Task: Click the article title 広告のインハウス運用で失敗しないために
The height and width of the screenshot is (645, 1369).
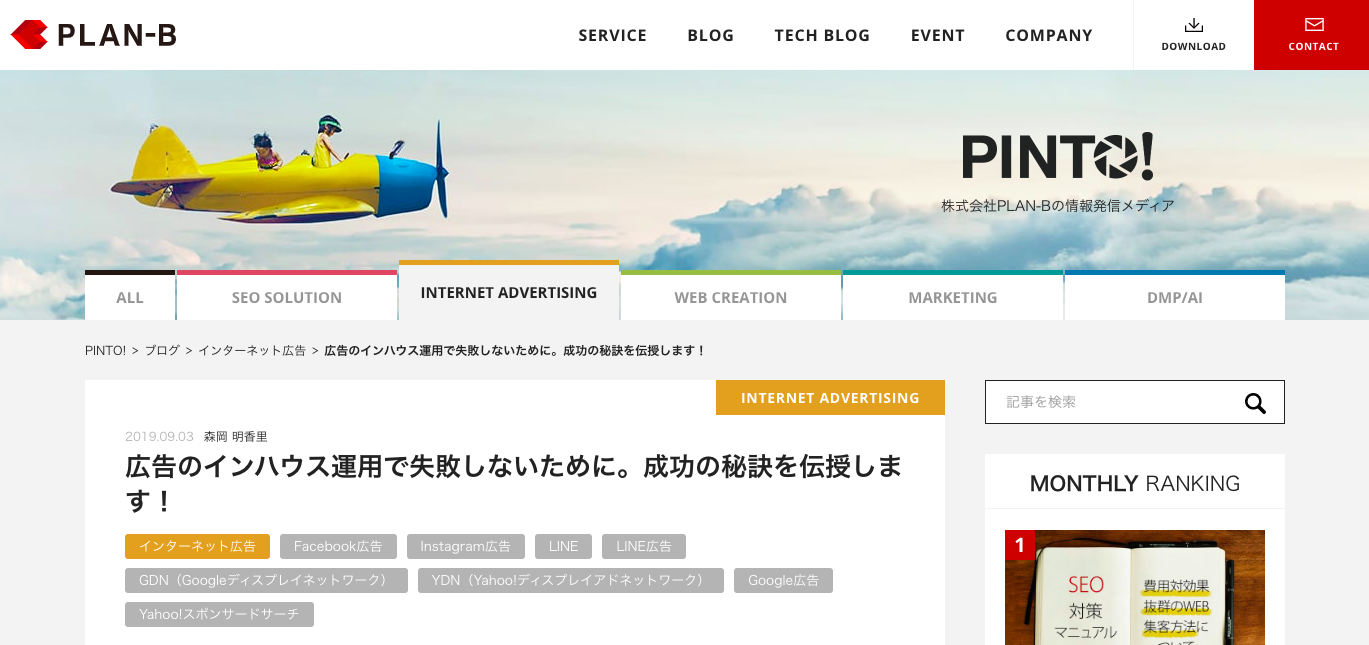Action: pos(514,483)
